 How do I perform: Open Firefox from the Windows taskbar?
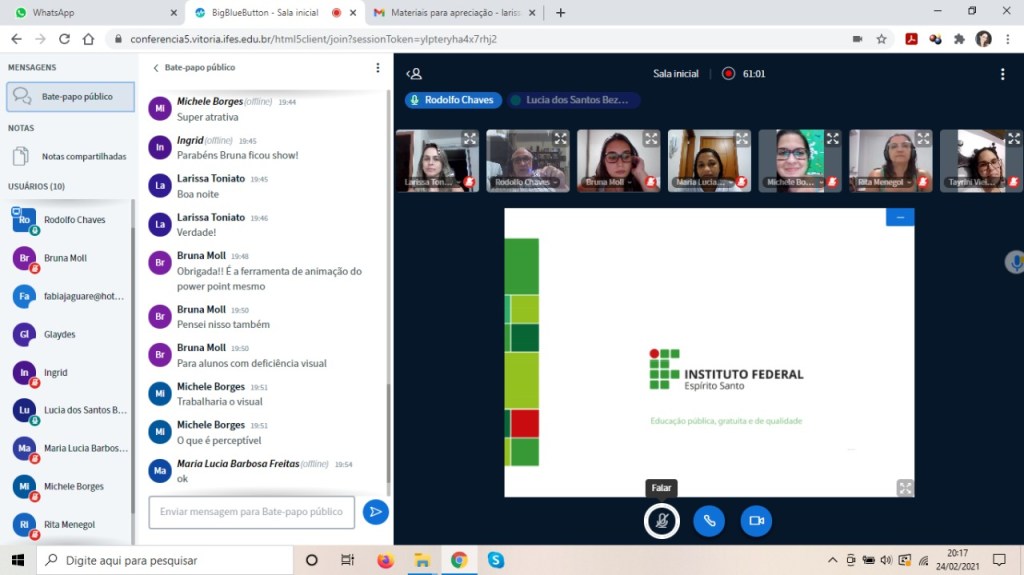pos(385,560)
